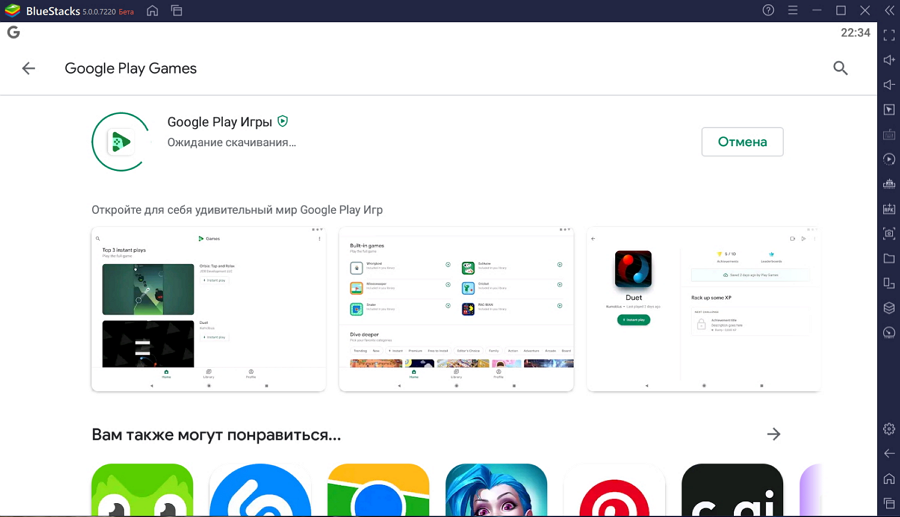Take a screenshot using sidebar icon
The width and height of the screenshot is (900, 517).
point(889,234)
